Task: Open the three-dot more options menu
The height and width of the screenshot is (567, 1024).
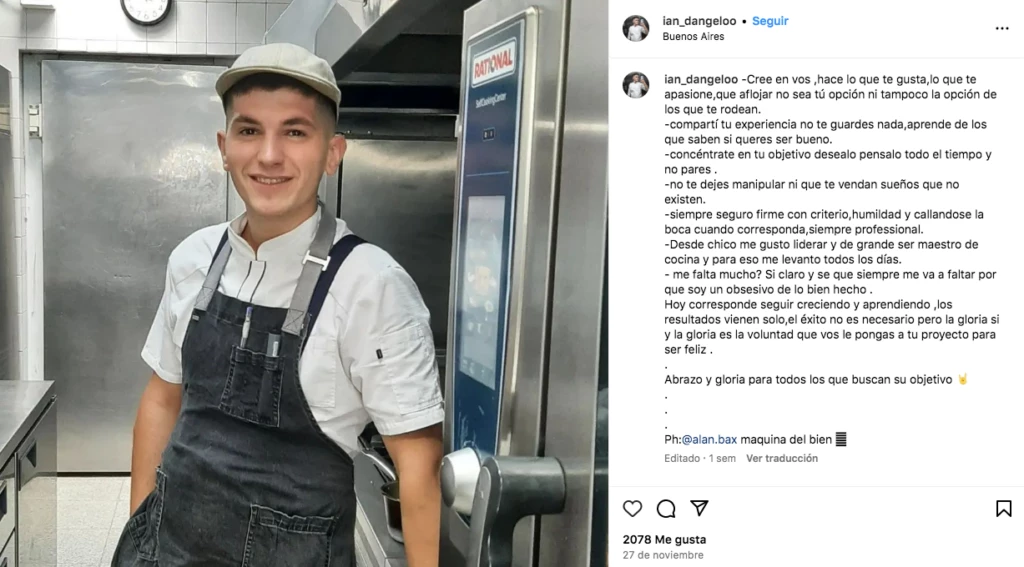Action: (1002, 28)
